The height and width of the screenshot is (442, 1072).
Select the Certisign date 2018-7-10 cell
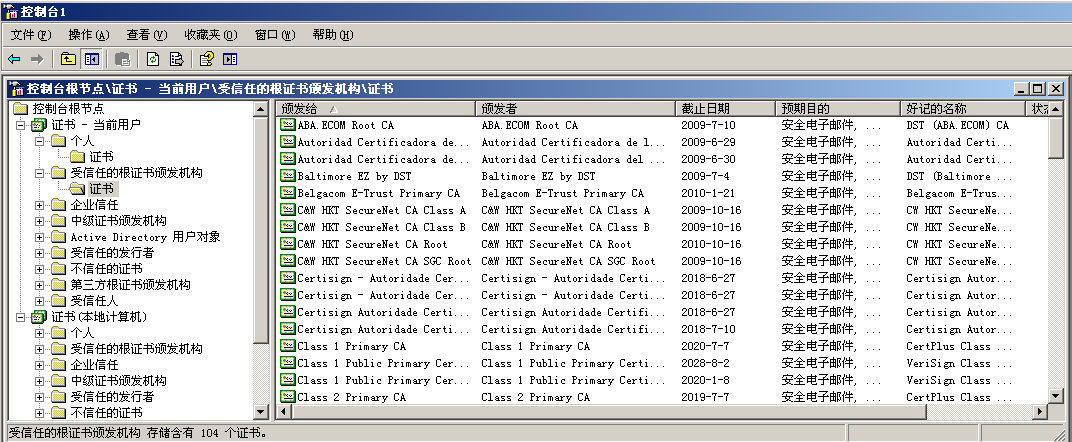(x=709, y=329)
